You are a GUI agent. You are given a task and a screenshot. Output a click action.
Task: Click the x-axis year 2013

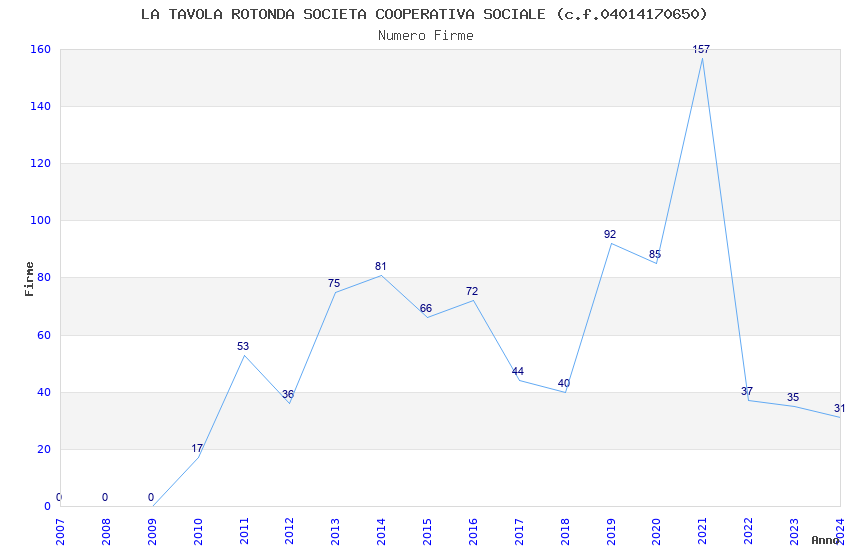point(336,532)
